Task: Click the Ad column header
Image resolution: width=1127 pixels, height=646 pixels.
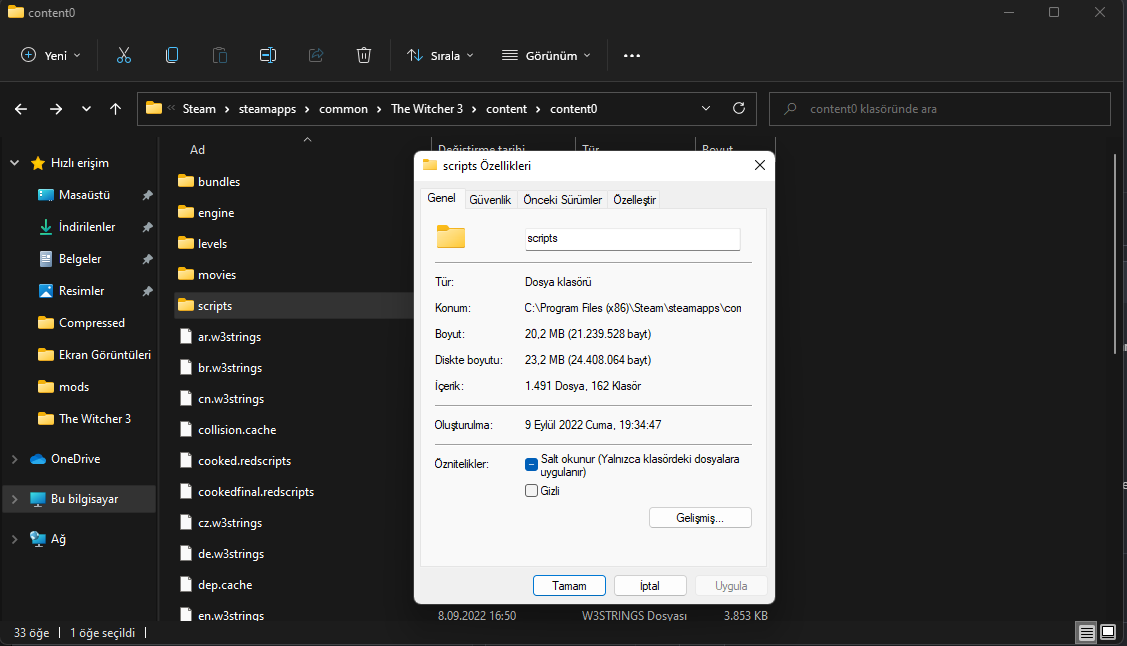Action: pos(197,149)
